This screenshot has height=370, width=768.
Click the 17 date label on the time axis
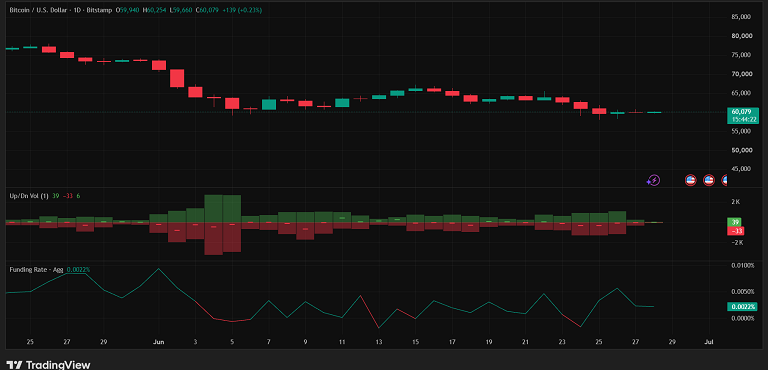(x=452, y=342)
